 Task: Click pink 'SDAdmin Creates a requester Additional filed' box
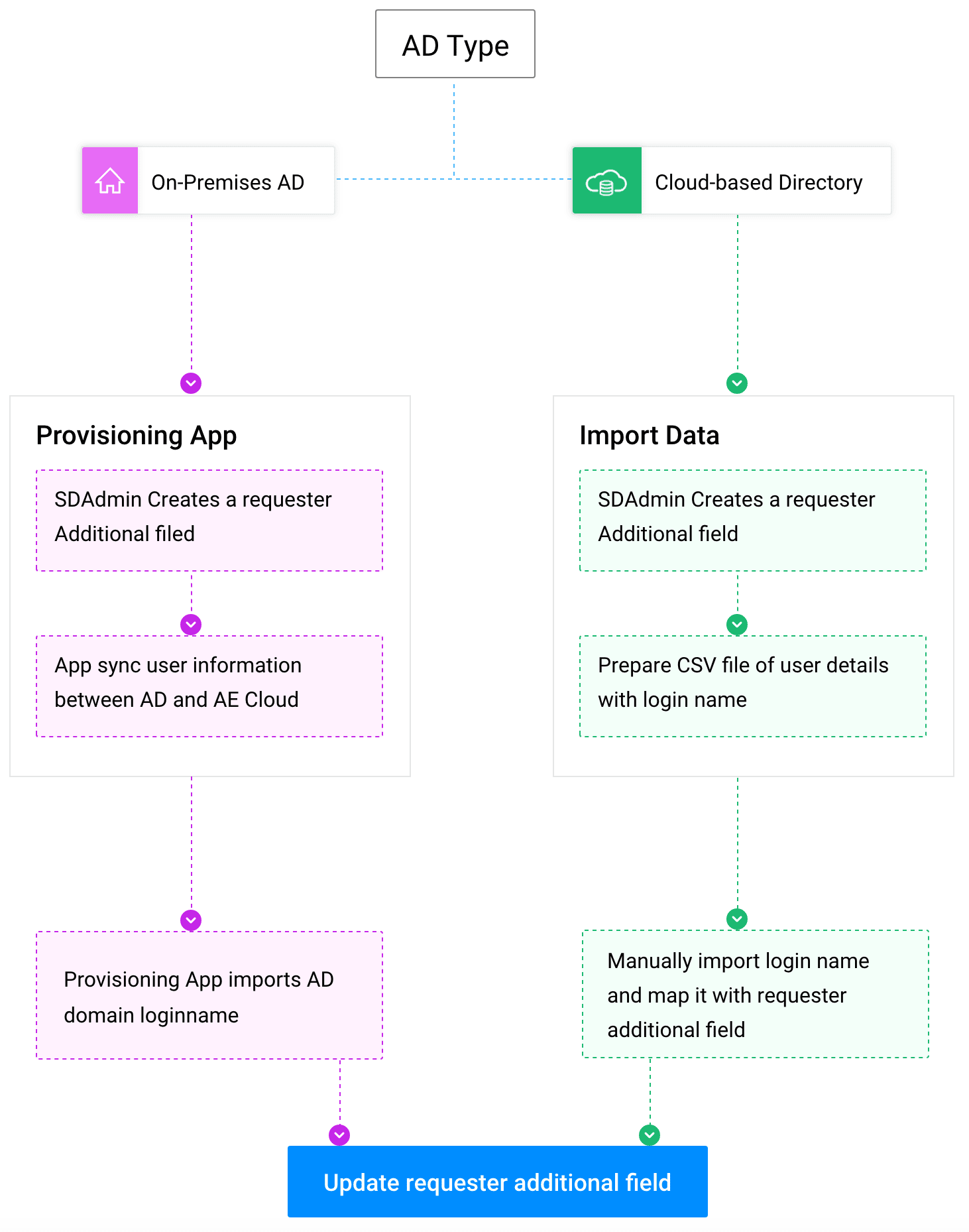click(209, 521)
